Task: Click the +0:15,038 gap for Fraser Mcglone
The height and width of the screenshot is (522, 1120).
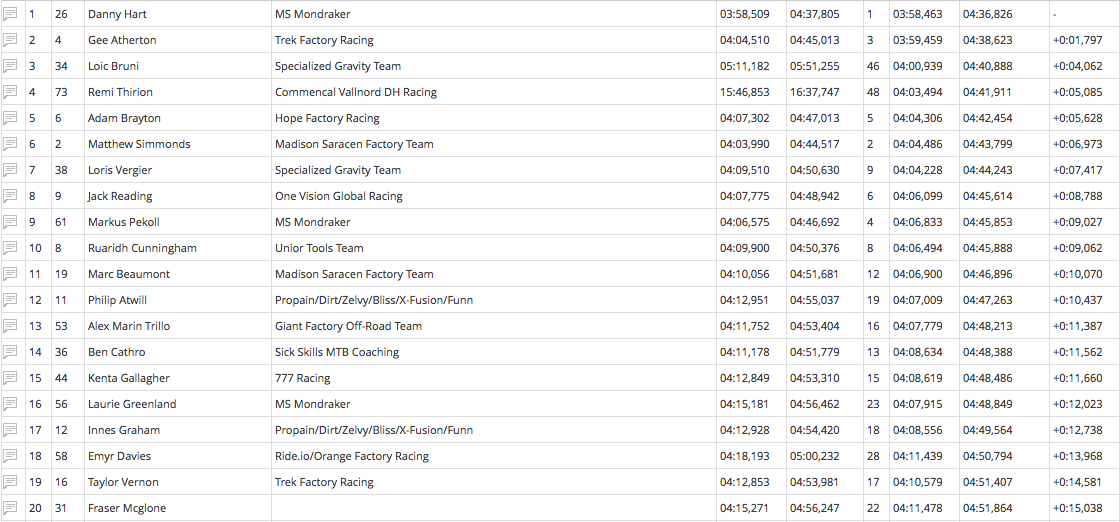Action: tap(1077, 508)
